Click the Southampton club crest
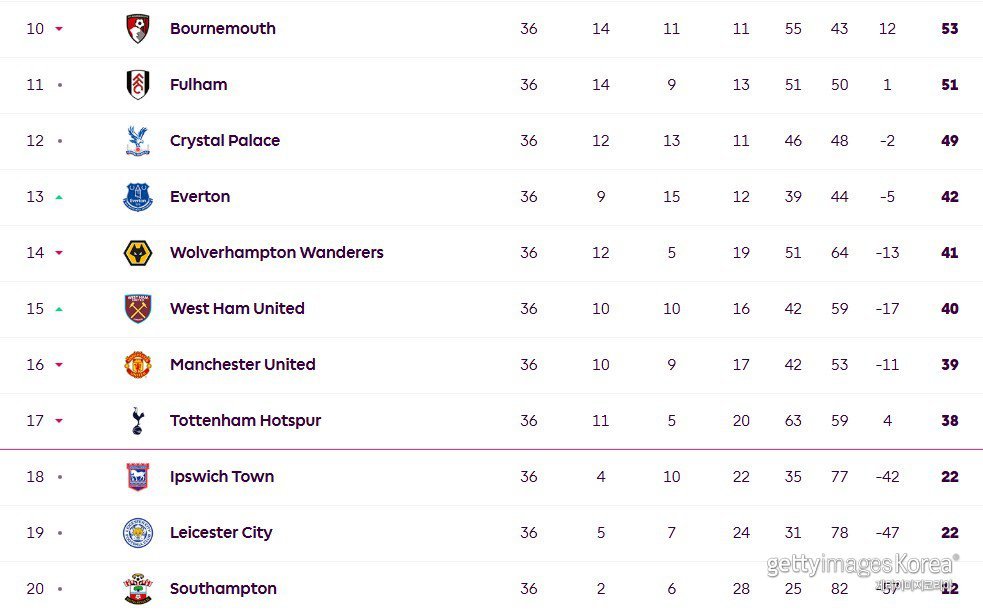 pos(138,589)
